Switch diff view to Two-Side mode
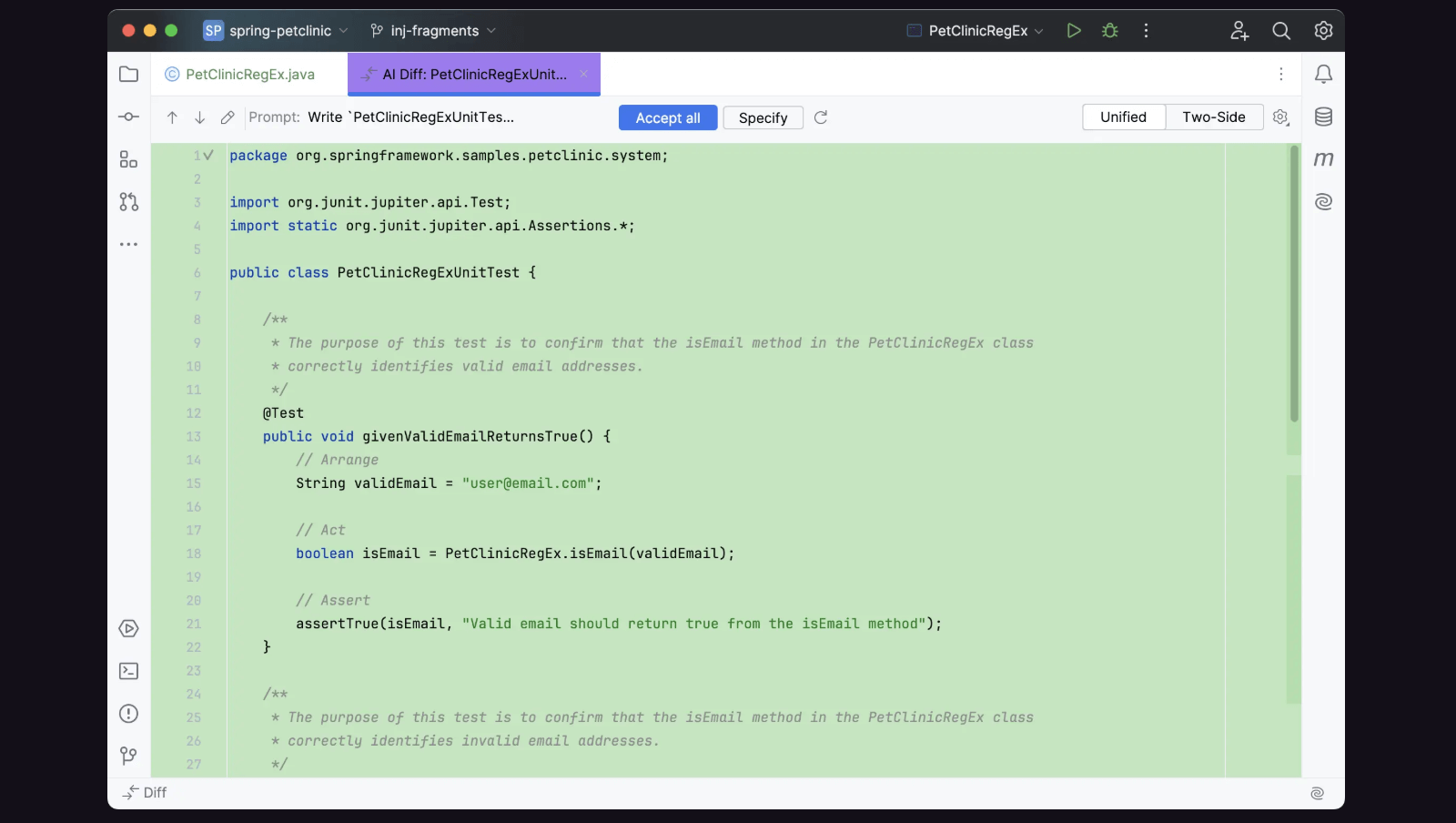This screenshot has height=823, width=1456. point(1214,117)
